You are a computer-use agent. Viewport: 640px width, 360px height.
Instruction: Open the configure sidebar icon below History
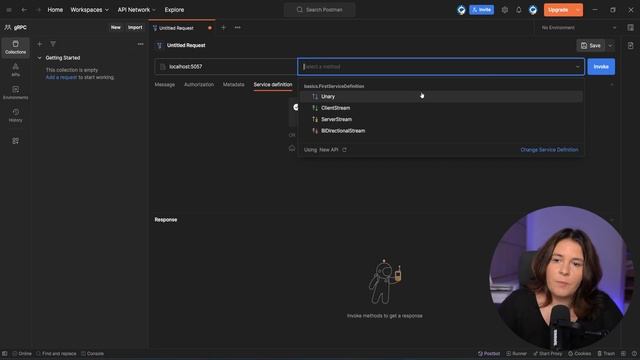(16, 141)
